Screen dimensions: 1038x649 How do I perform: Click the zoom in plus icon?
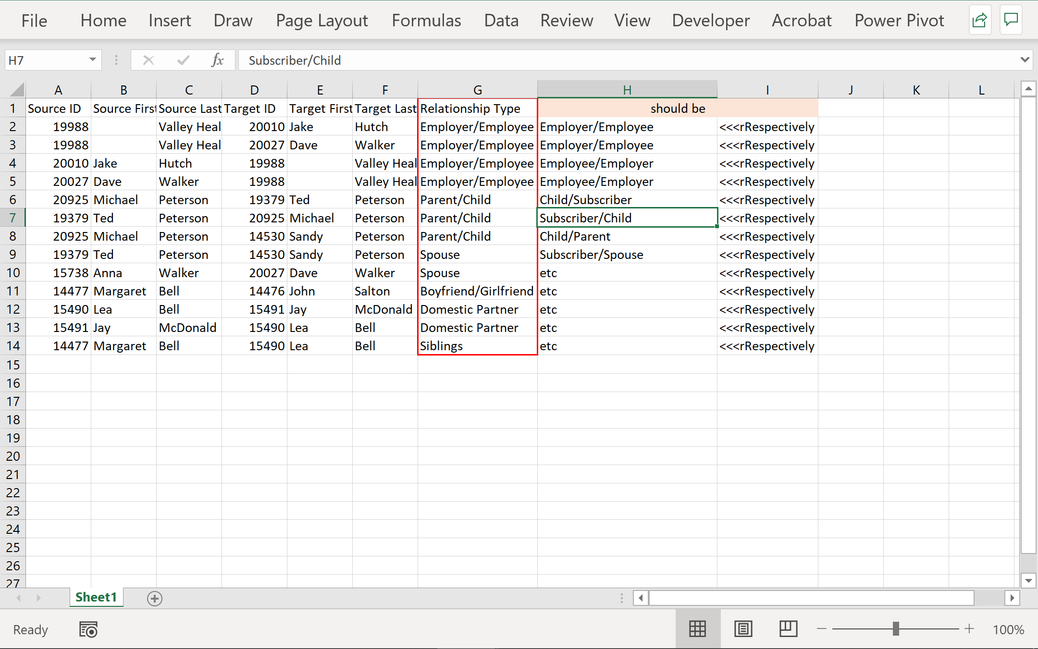pyautogui.click(x=969, y=628)
